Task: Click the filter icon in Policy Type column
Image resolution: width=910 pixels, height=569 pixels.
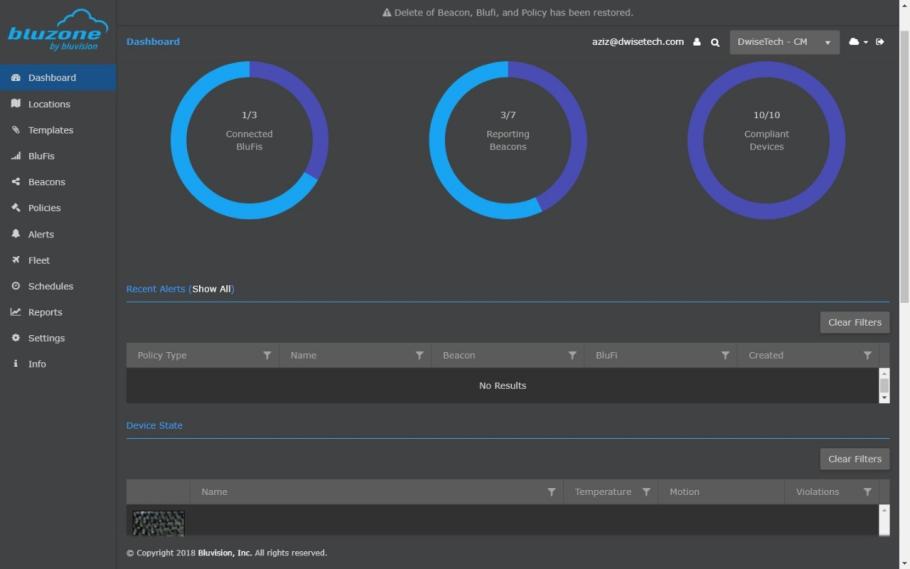Action: [x=267, y=355]
